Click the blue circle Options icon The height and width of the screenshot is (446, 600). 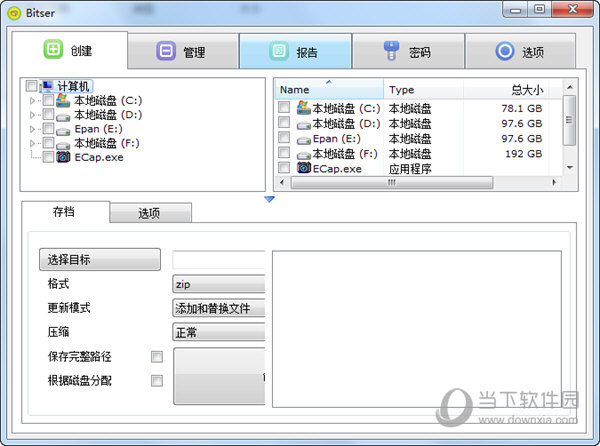(x=505, y=51)
